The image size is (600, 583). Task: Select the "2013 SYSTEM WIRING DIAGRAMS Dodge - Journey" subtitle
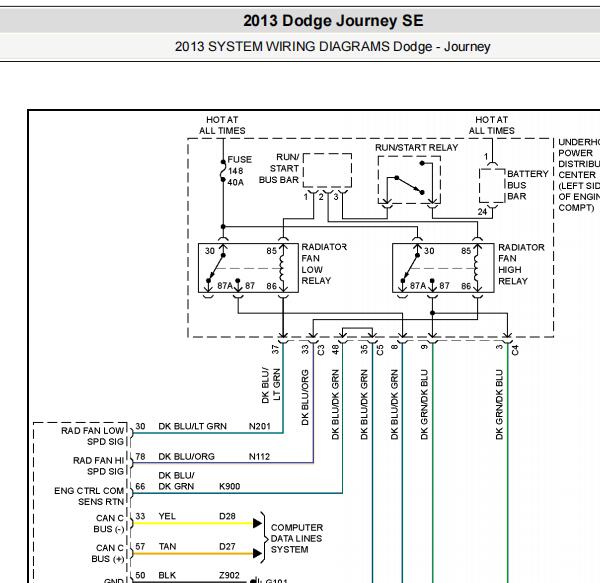[x=333, y=47]
